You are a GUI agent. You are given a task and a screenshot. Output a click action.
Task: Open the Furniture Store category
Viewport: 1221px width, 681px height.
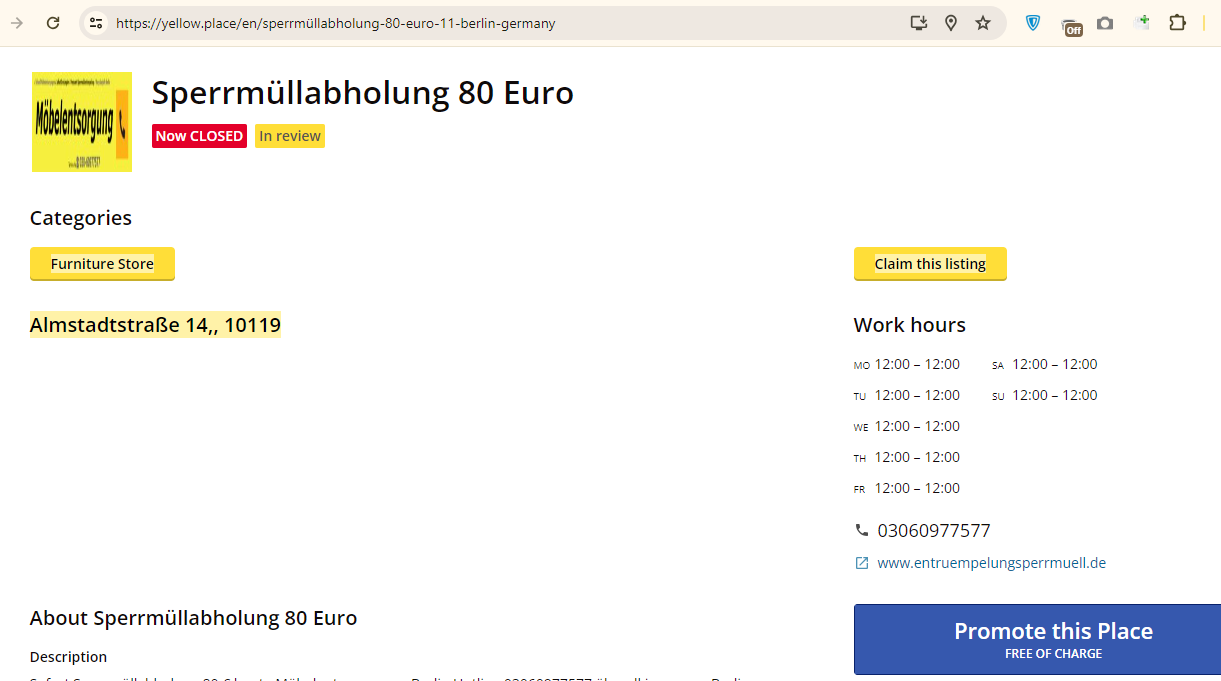(102, 264)
